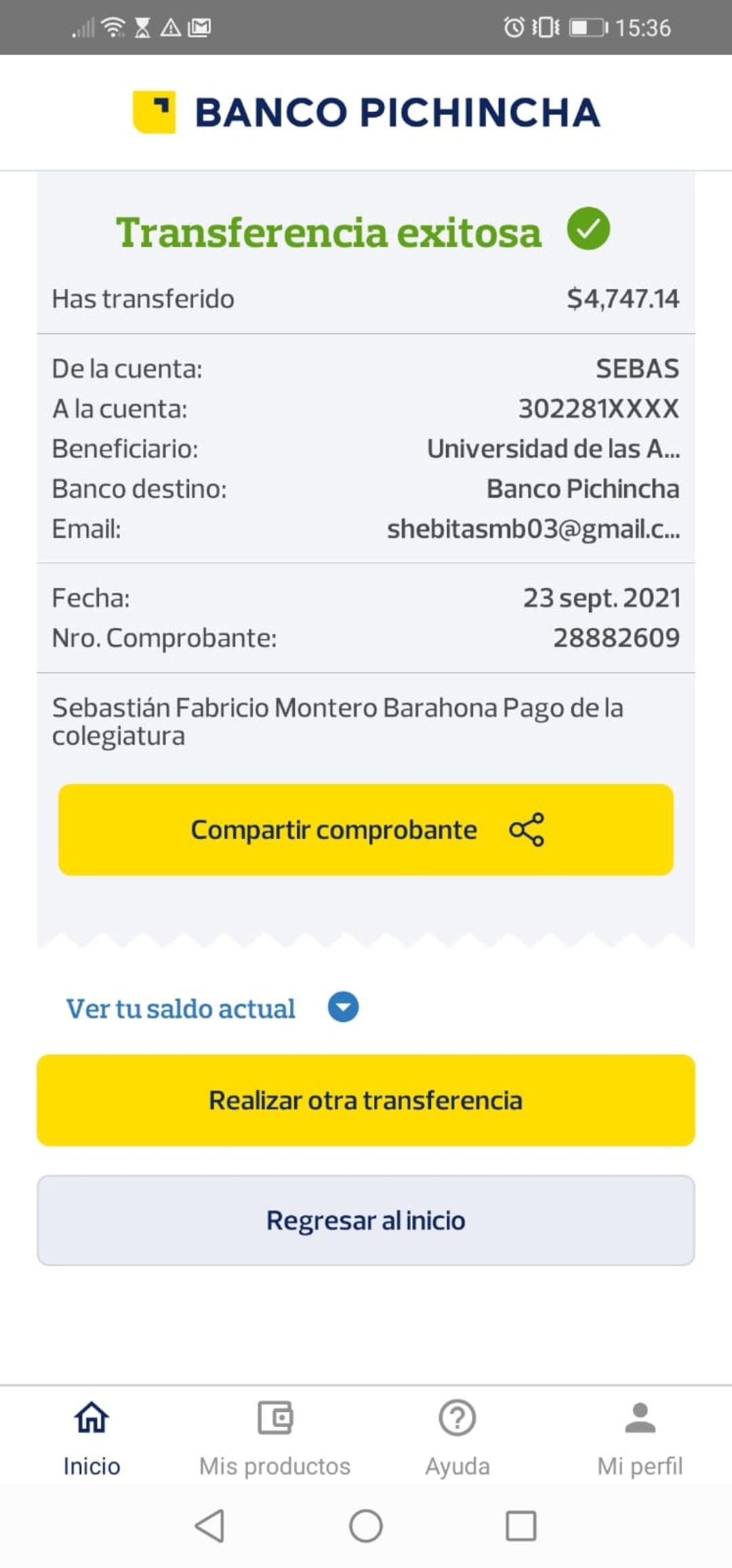Tap Android home circle button
732x1568 pixels.
coord(366,1526)
